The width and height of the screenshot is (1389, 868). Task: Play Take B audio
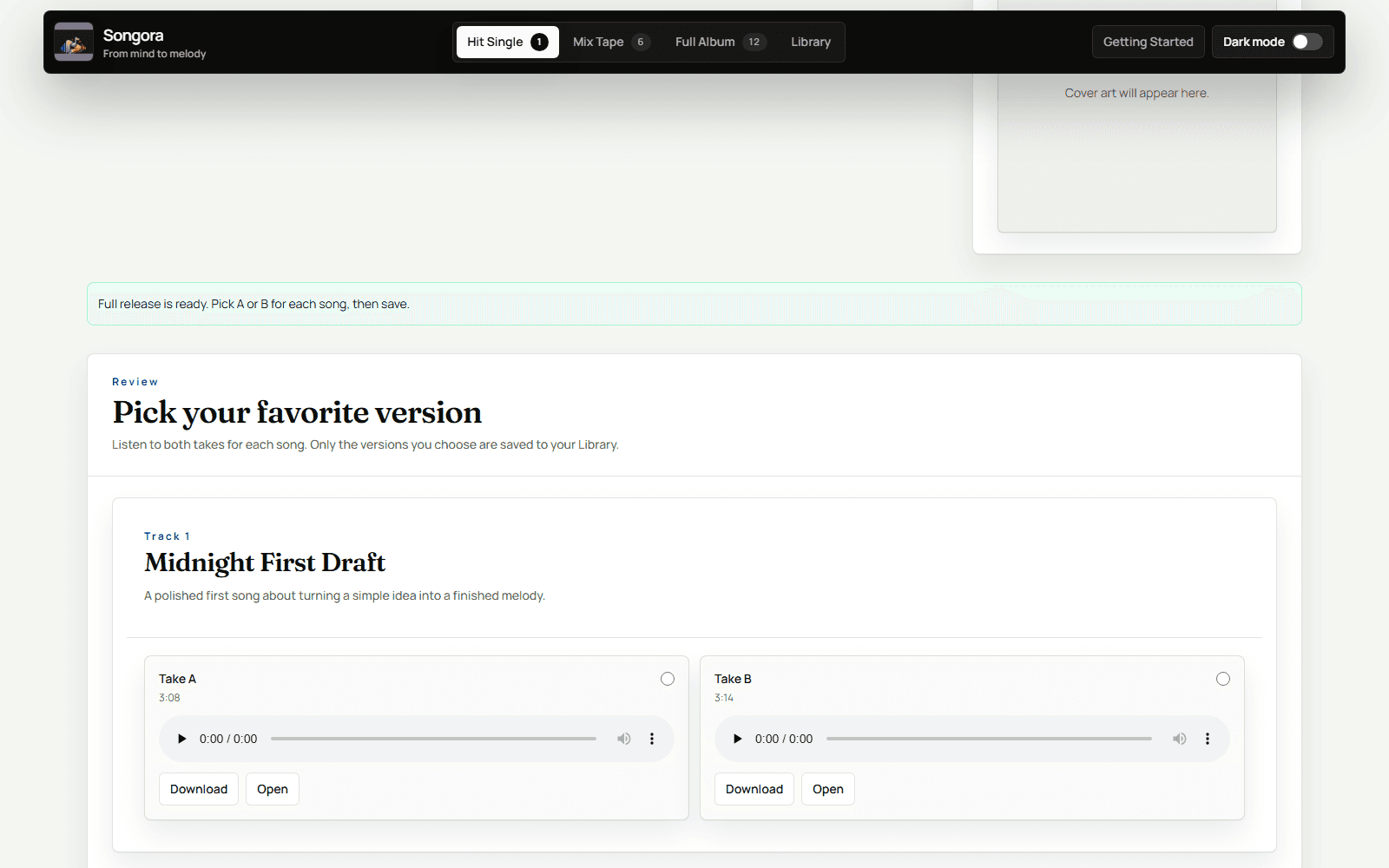click(737, 739)
